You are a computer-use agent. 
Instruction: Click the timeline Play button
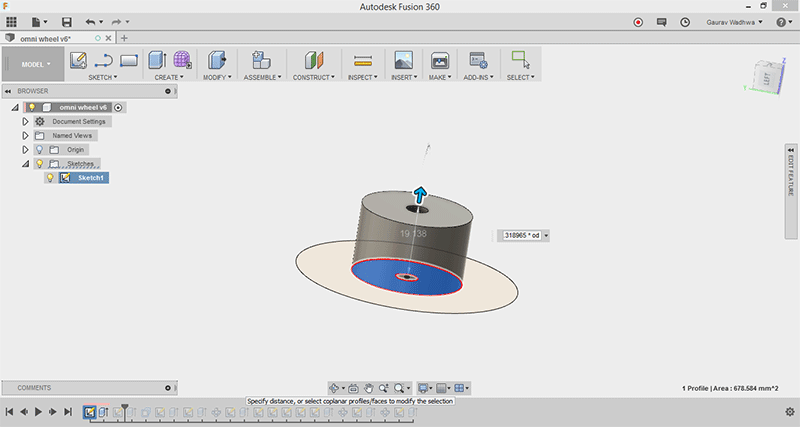click(x=38, y=411)
